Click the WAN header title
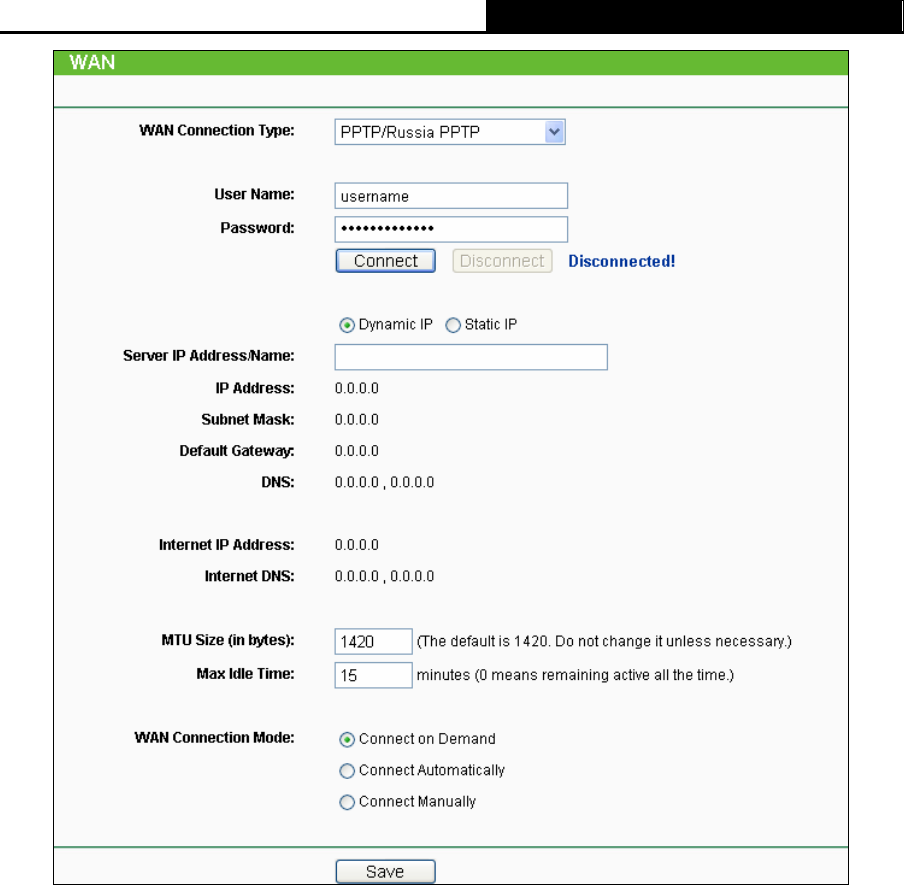 [x=92, y=62]
